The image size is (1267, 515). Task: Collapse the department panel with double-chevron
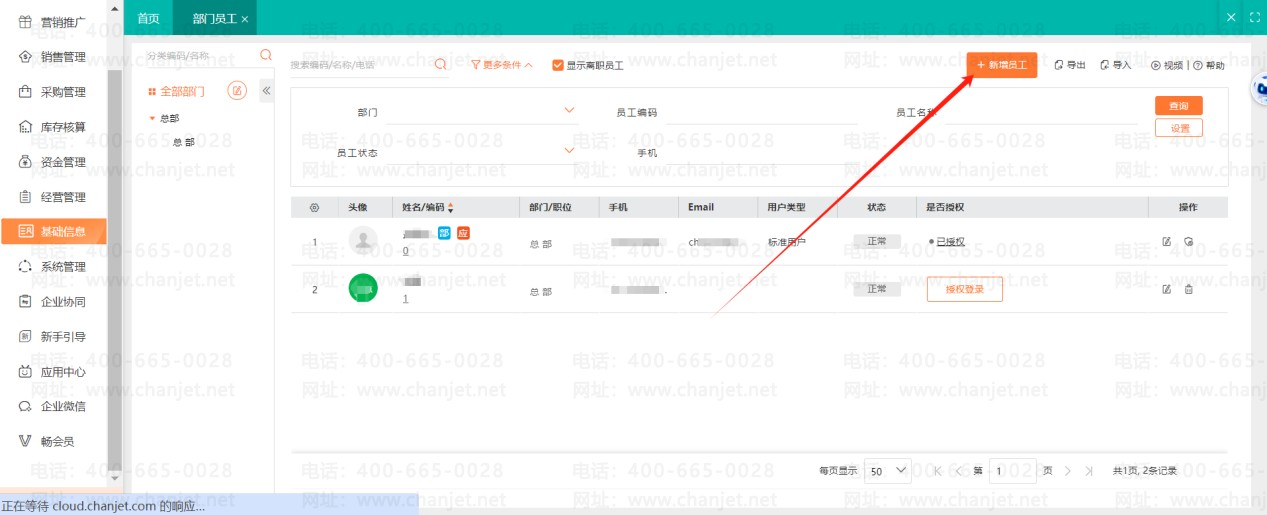[x=267, y=91]
